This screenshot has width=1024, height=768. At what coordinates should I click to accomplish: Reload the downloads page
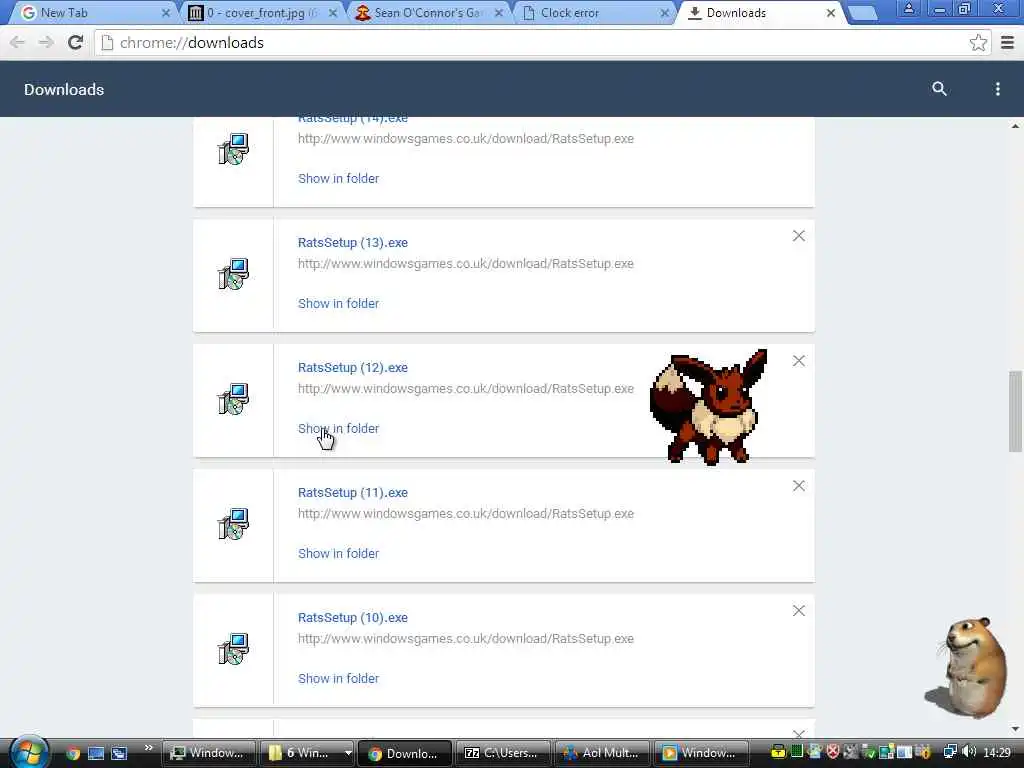(x=75, y=42)
